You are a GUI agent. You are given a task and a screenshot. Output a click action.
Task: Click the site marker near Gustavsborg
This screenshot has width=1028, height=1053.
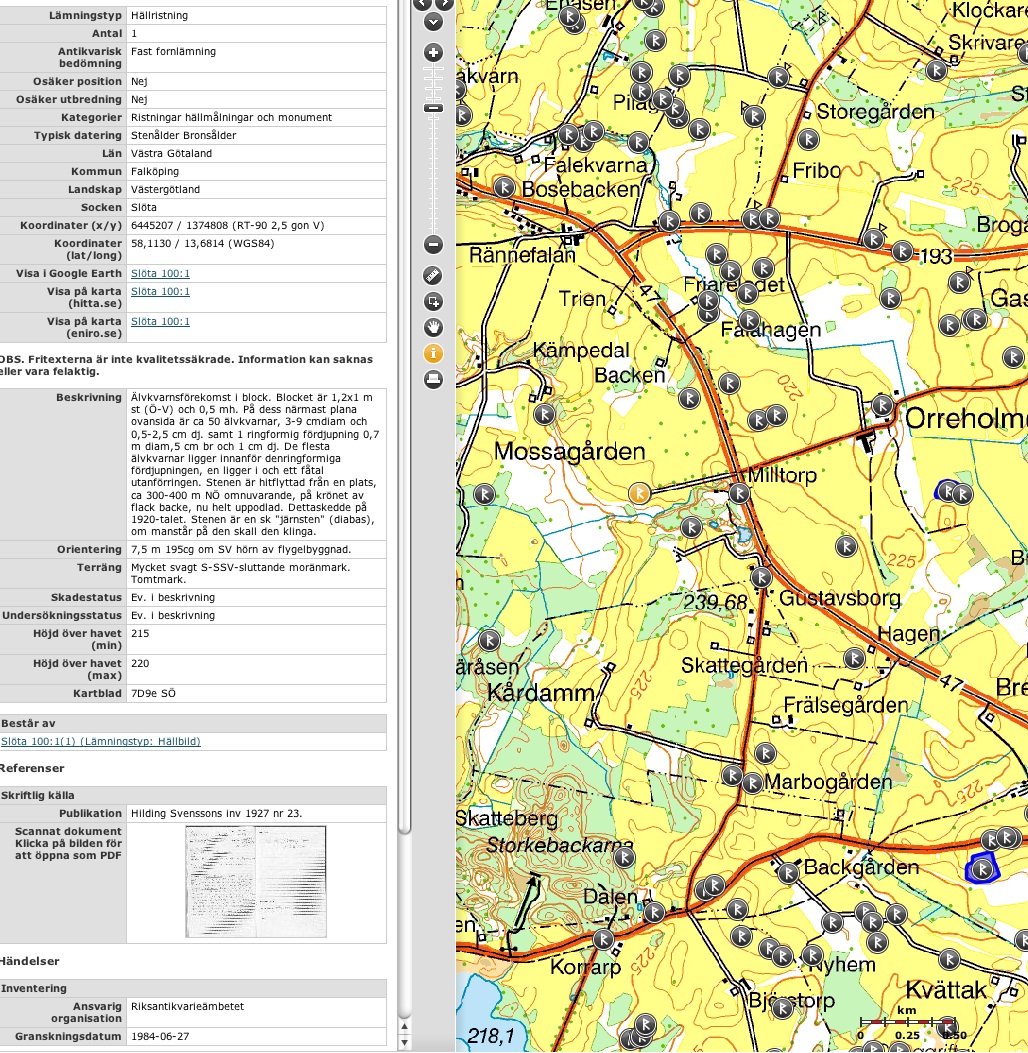(x=761, y=578)
